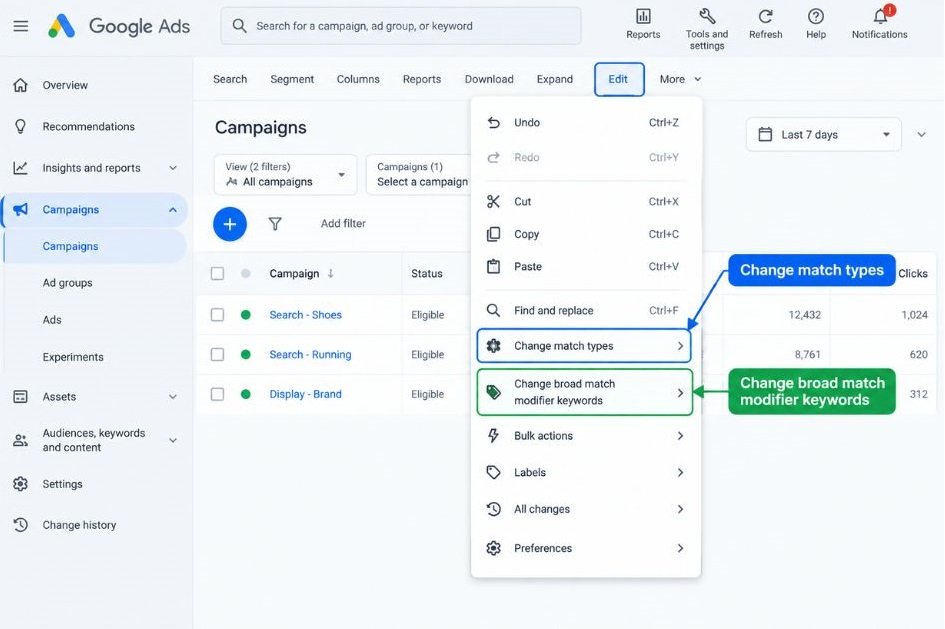This screenshot has width=945, height=629.
Task: Click Search in the toolbar
Action: 230,79
